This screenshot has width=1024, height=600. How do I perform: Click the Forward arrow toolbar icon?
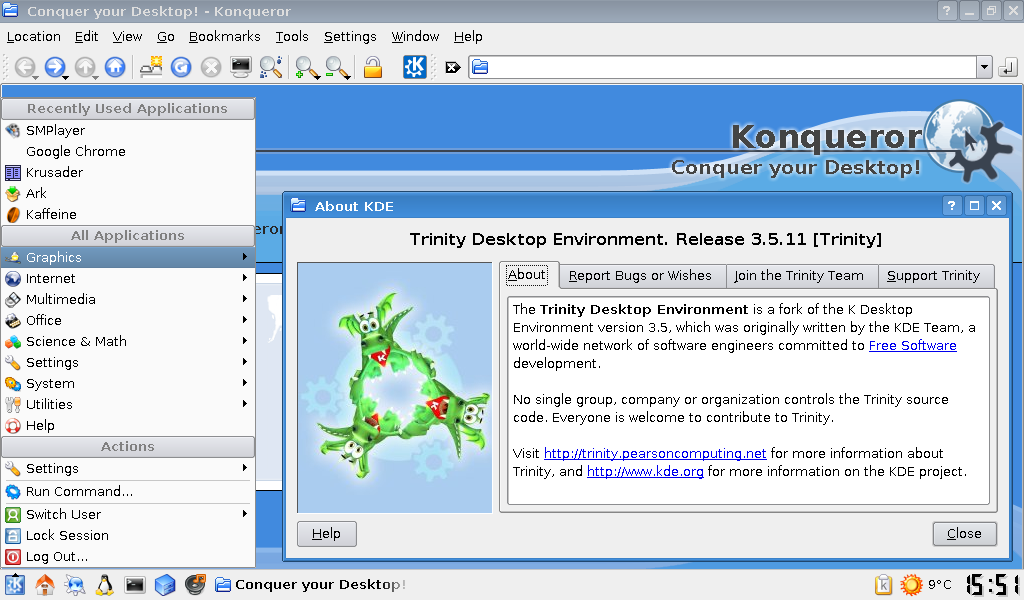55,67
